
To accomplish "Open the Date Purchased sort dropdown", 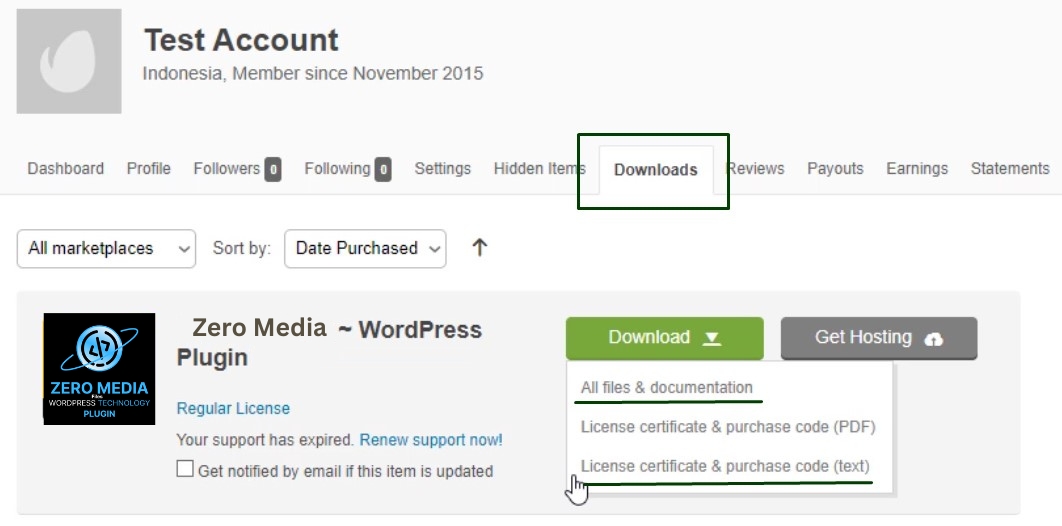I will coord(365,248).
